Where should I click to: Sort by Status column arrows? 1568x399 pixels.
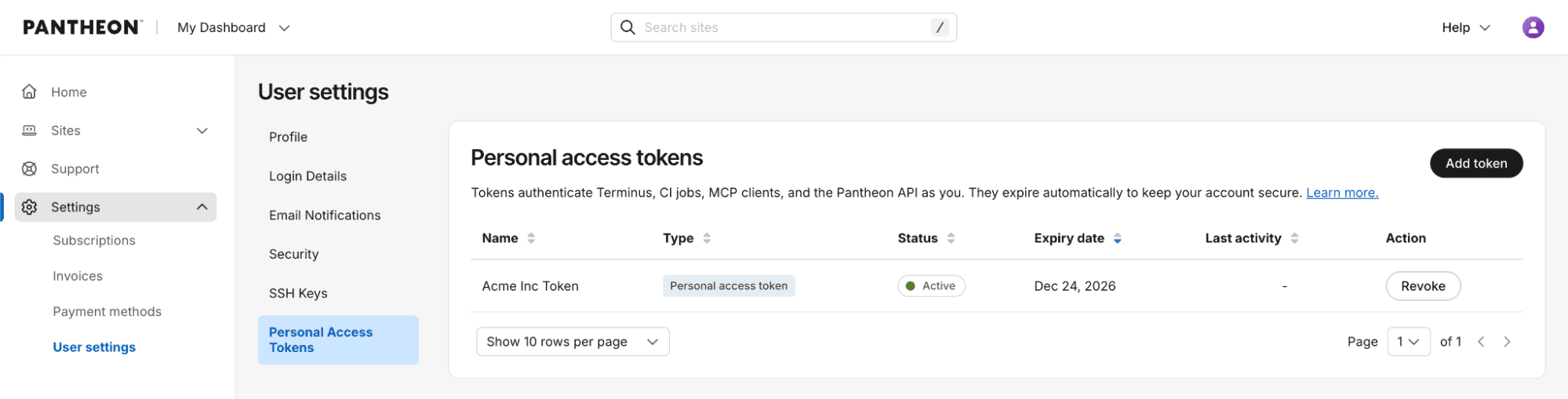(951, 238)
